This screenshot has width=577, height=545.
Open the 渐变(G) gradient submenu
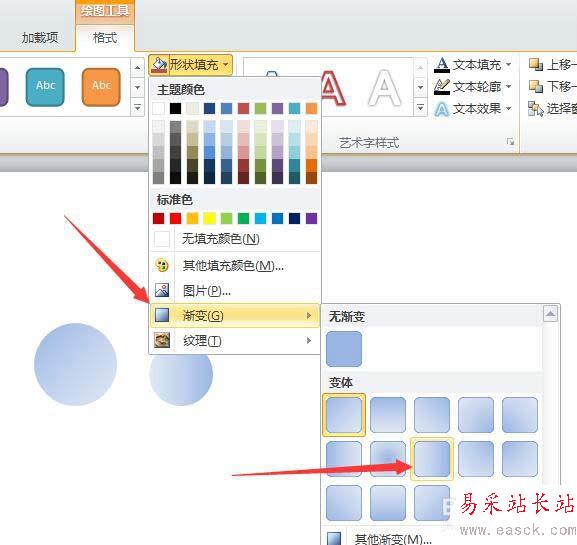click(x=235, y=315)
